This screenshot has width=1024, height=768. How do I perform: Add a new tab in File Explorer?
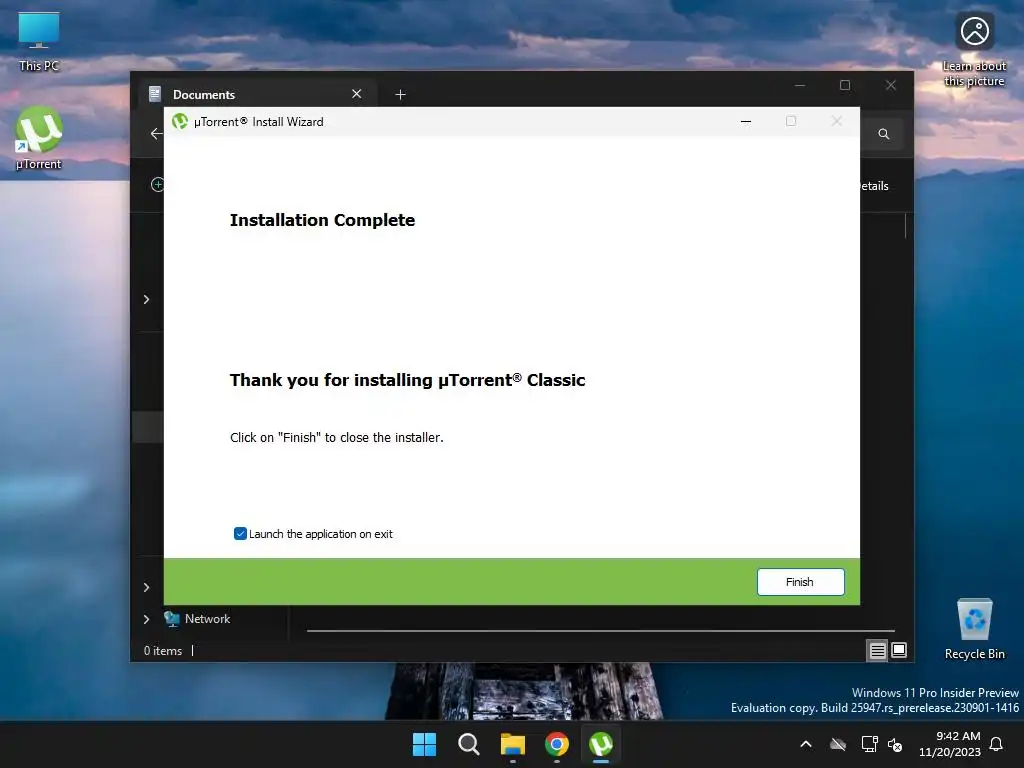400,95
